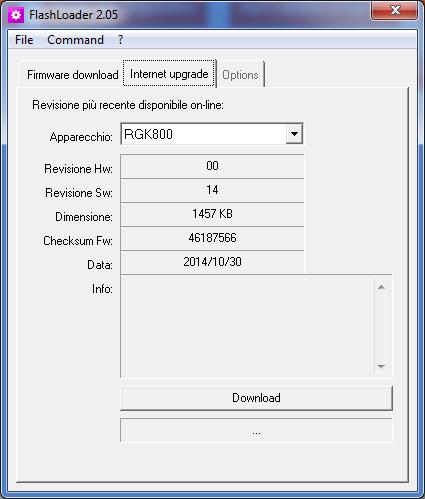The image size is (425, 499).
Task: Click the RGK800 device combo box
Action: (212, 134)
